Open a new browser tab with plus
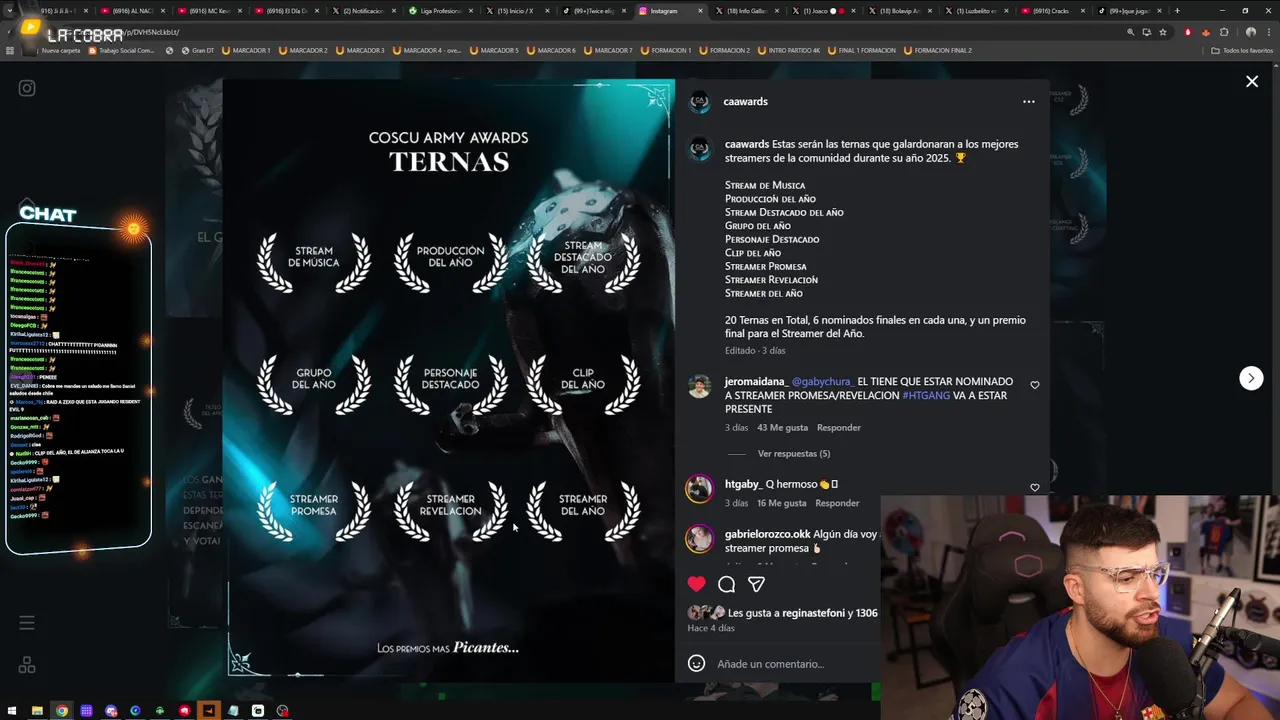The image size is (1280, 720). click(1177, 11)
